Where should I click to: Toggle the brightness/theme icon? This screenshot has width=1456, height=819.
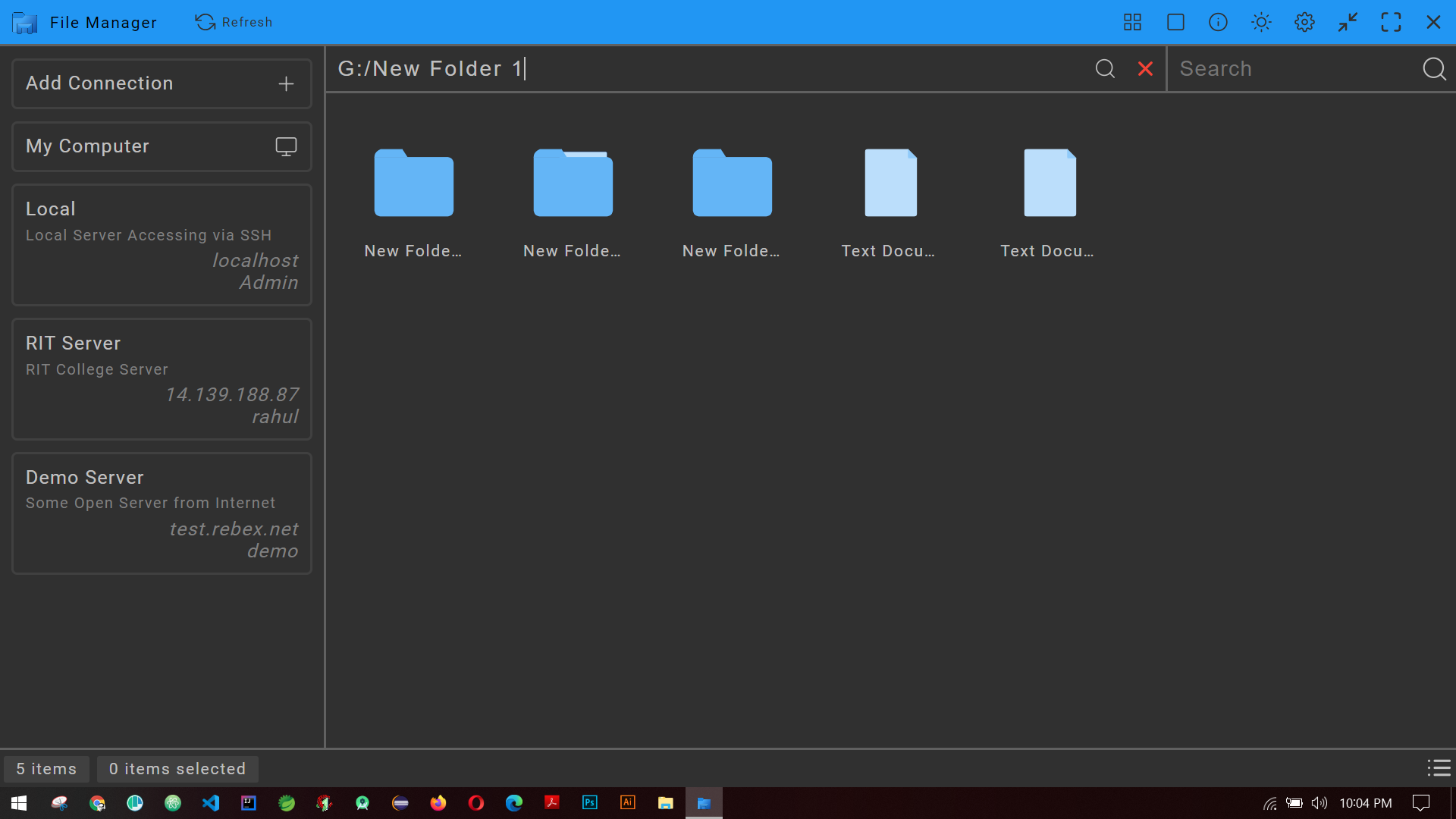1261,22
